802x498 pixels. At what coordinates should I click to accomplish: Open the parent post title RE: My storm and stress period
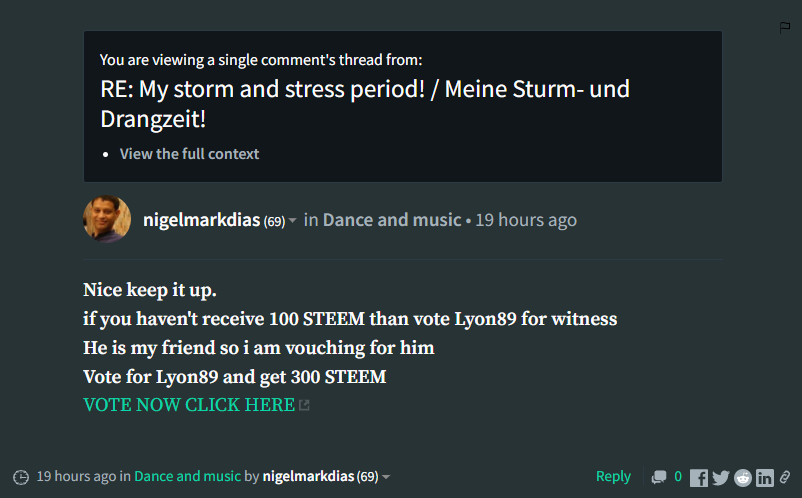click(365, 104)
